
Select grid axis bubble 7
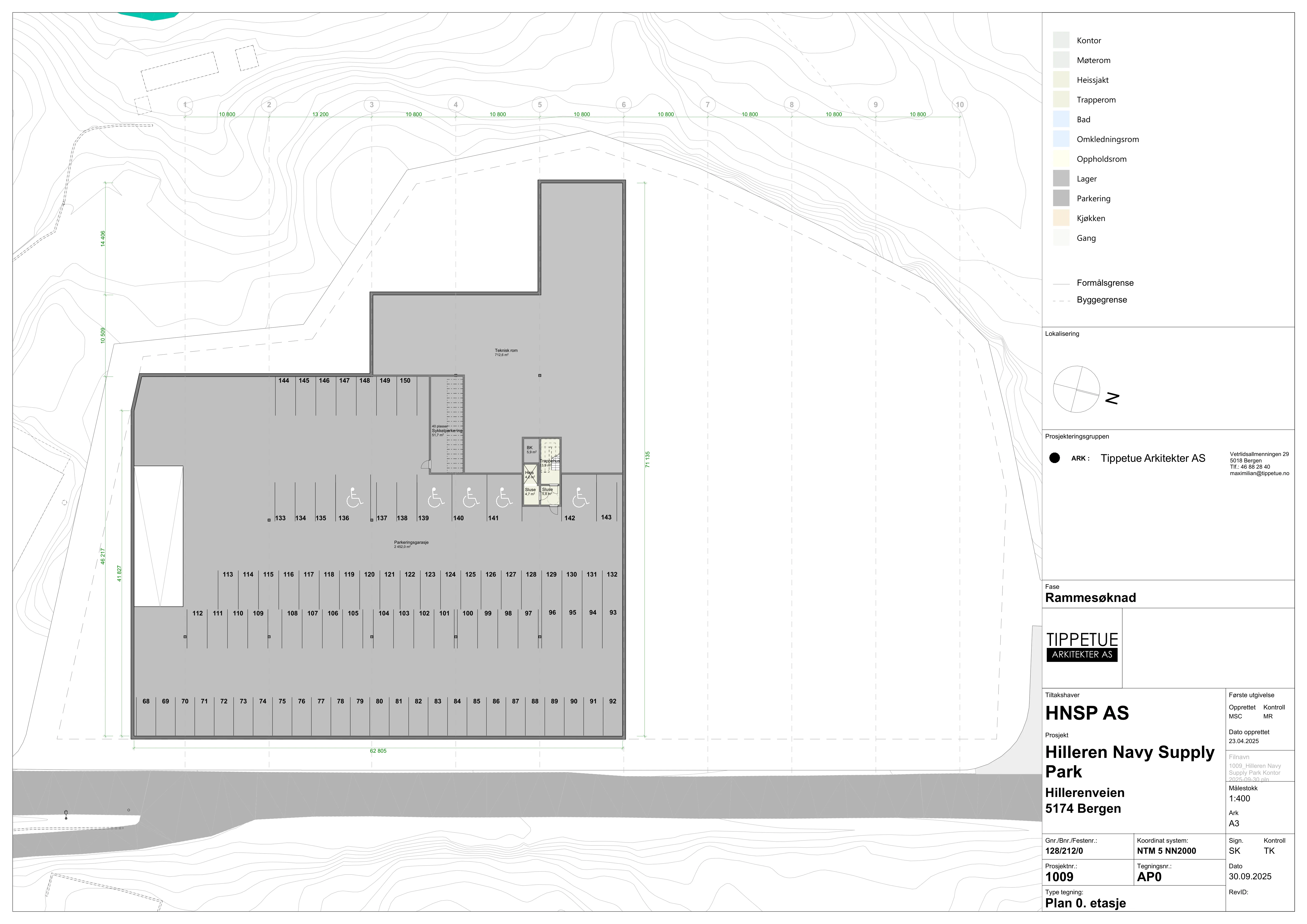tap(708, 105)
